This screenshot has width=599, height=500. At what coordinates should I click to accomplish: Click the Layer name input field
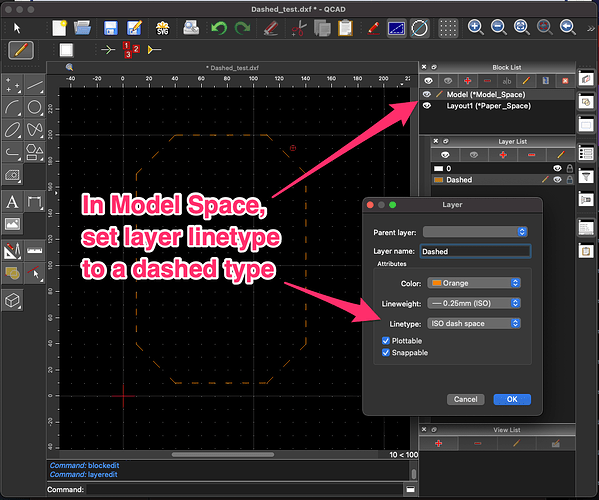coord(475,251)
